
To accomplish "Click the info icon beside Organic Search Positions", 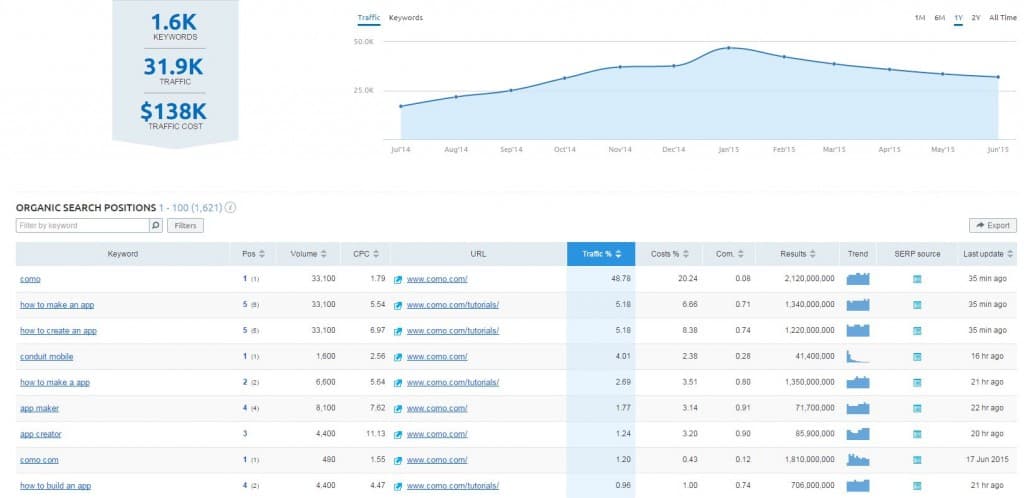I will pos(231,208).
